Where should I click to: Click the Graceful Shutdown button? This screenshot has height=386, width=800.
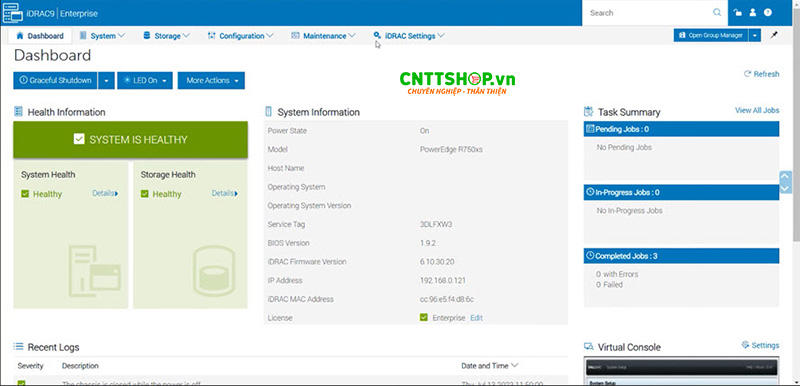(x=55, y=81)
